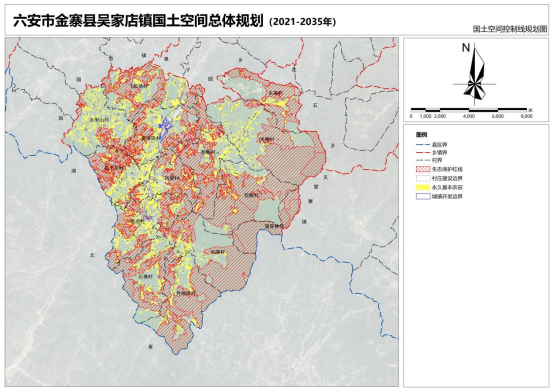The height and width of the screenshot is (391, 554).
Task: Select the blue dashed 县区界 legend line
Action: point(423,145)
